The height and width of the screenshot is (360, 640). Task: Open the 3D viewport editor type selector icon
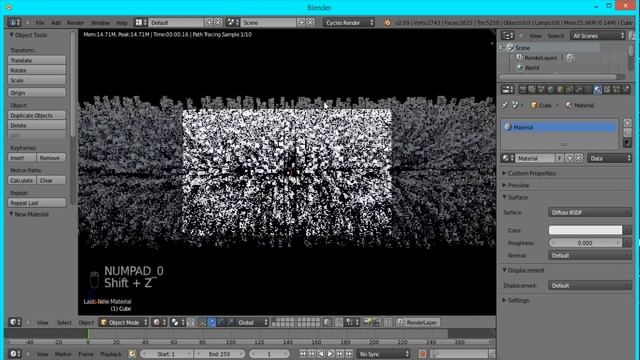point(15,322)
